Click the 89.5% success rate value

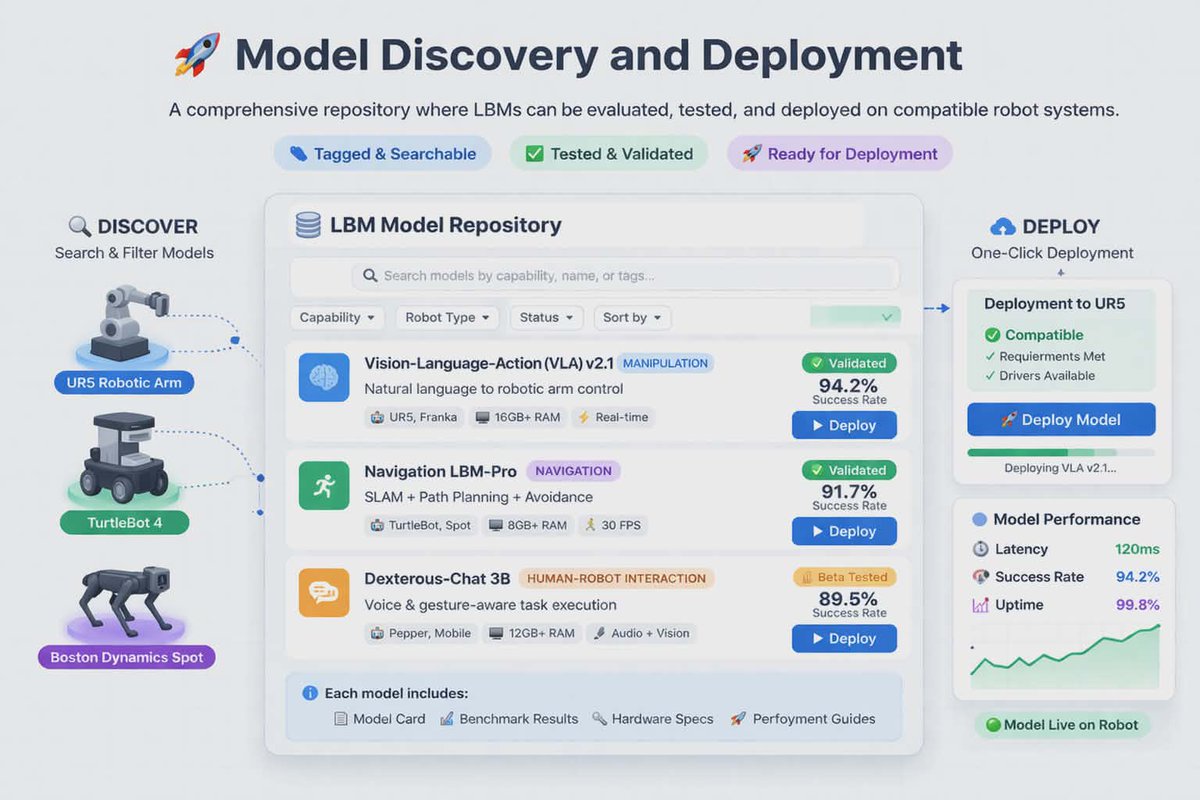[848, 598]
